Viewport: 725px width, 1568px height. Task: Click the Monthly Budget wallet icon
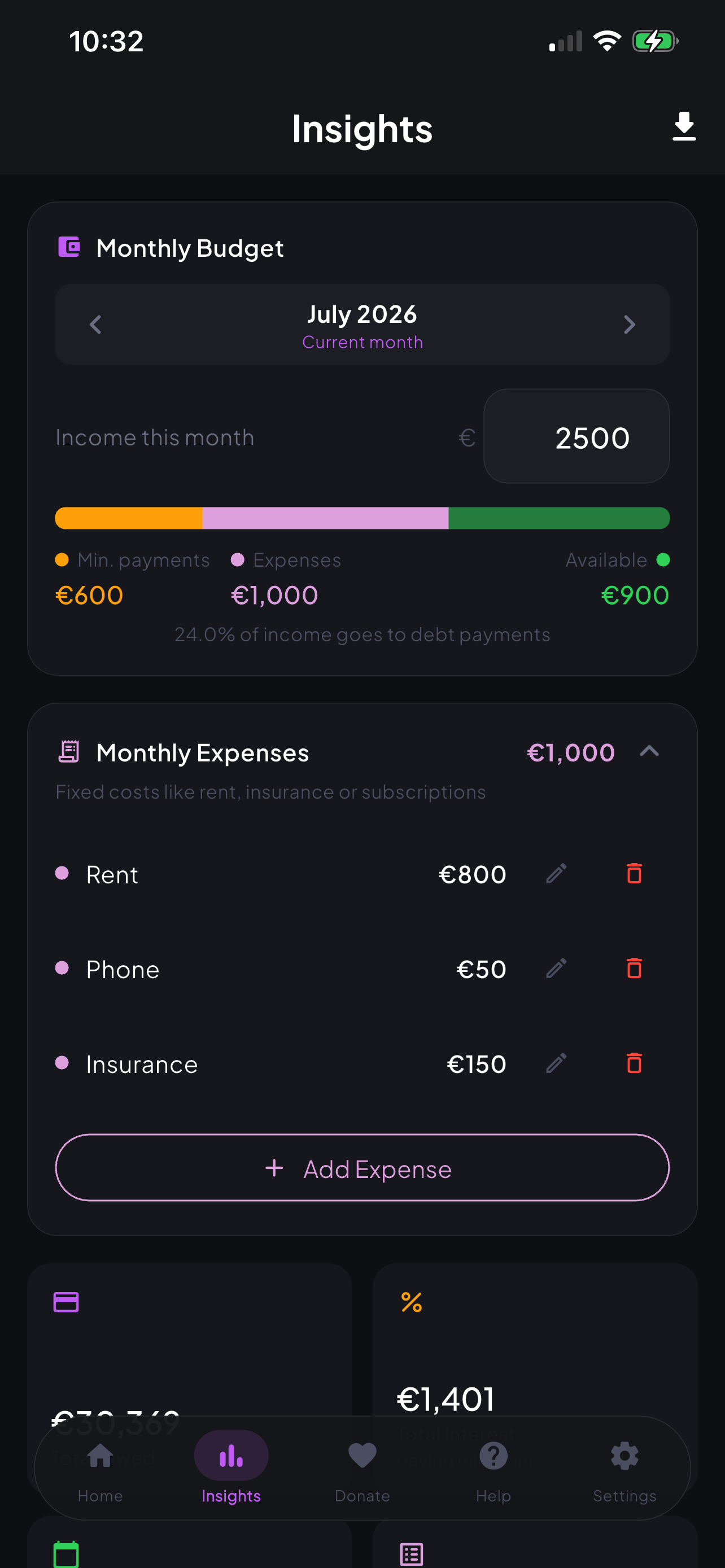(x=69, y=247)
